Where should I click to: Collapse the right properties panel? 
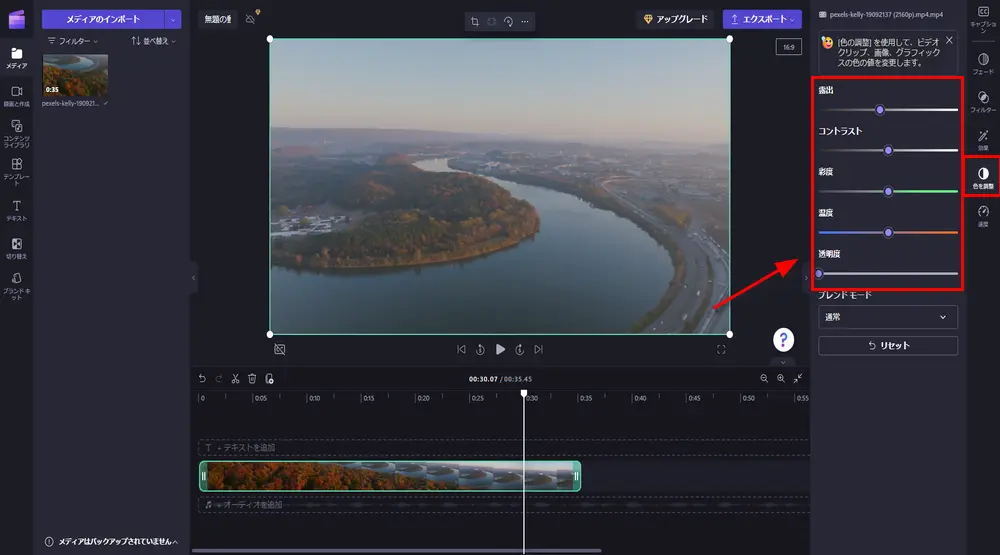[x=806, y=277]
